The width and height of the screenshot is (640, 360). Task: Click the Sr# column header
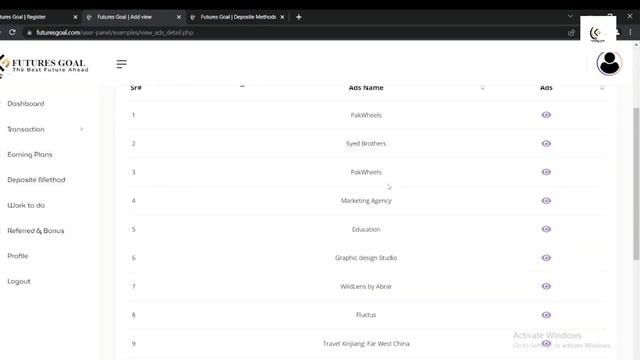136,87
